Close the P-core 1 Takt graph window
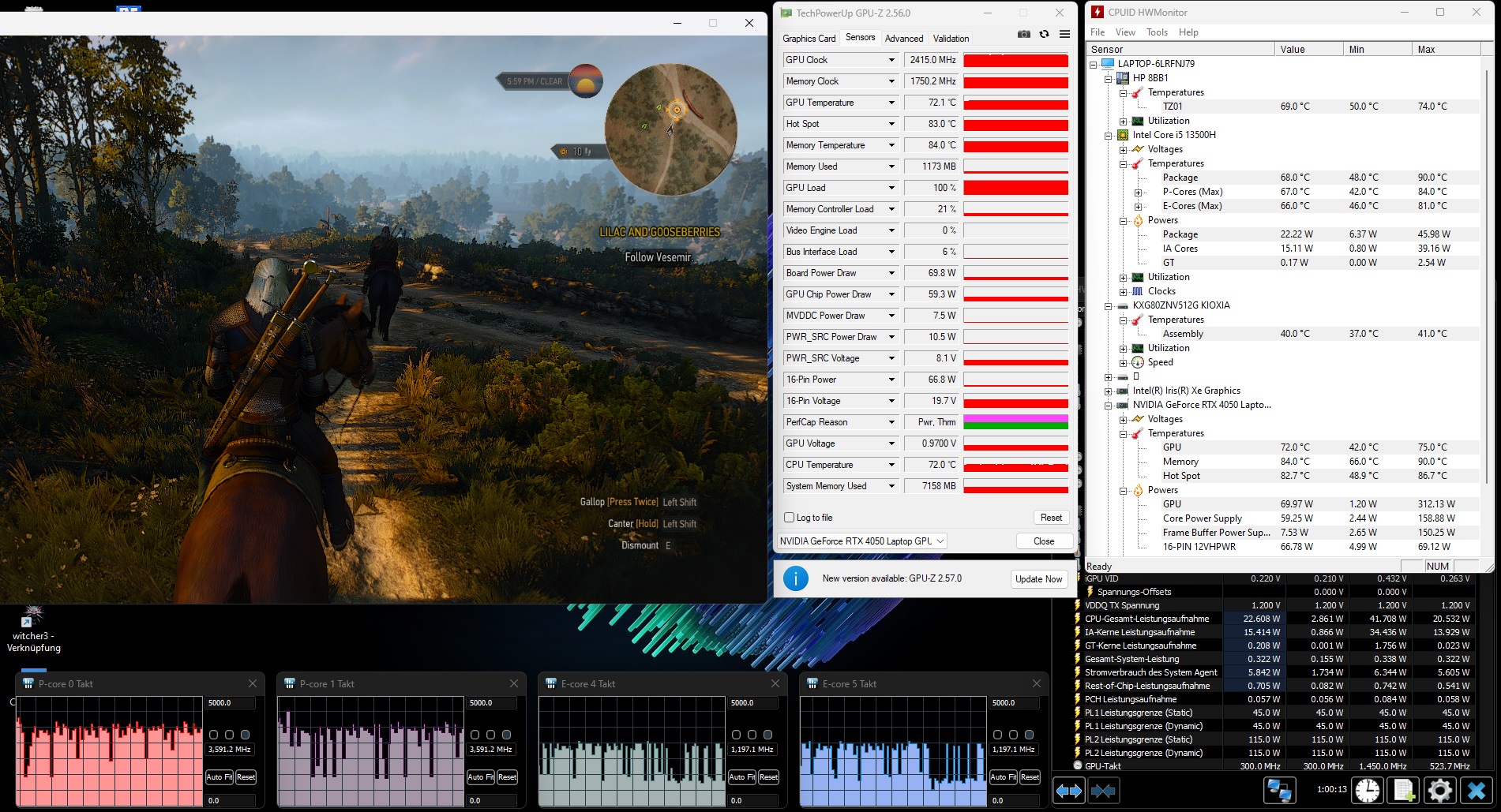 (514, 683)
